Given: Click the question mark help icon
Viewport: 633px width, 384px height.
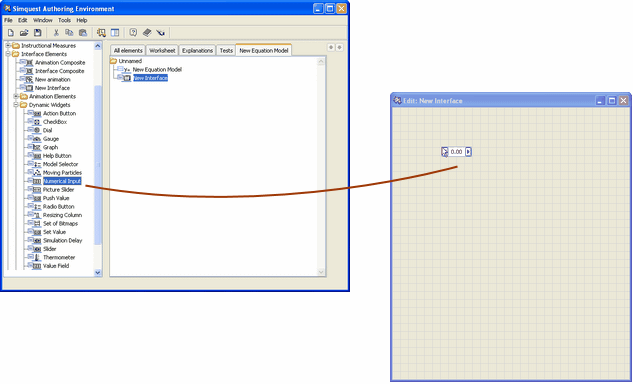Looking at the screenshot, I should (133, 33).
